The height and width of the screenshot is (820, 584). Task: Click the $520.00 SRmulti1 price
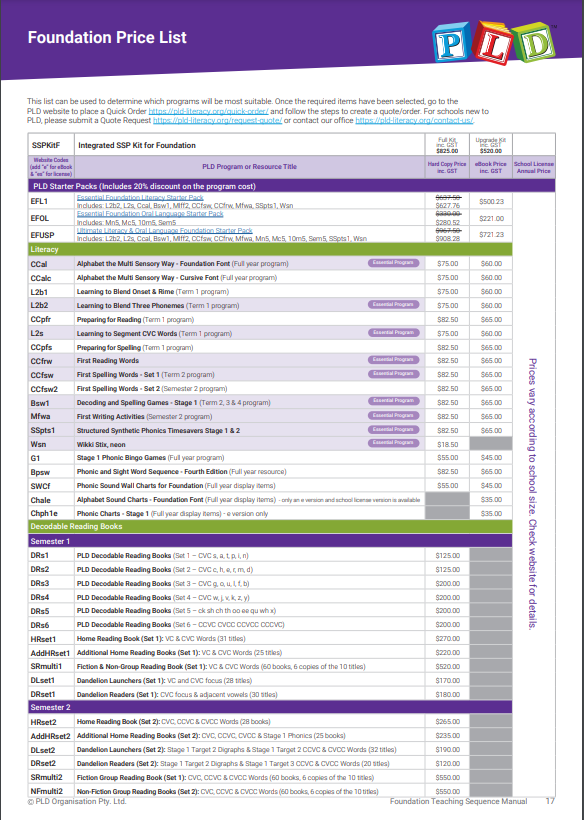coord(447,666)
